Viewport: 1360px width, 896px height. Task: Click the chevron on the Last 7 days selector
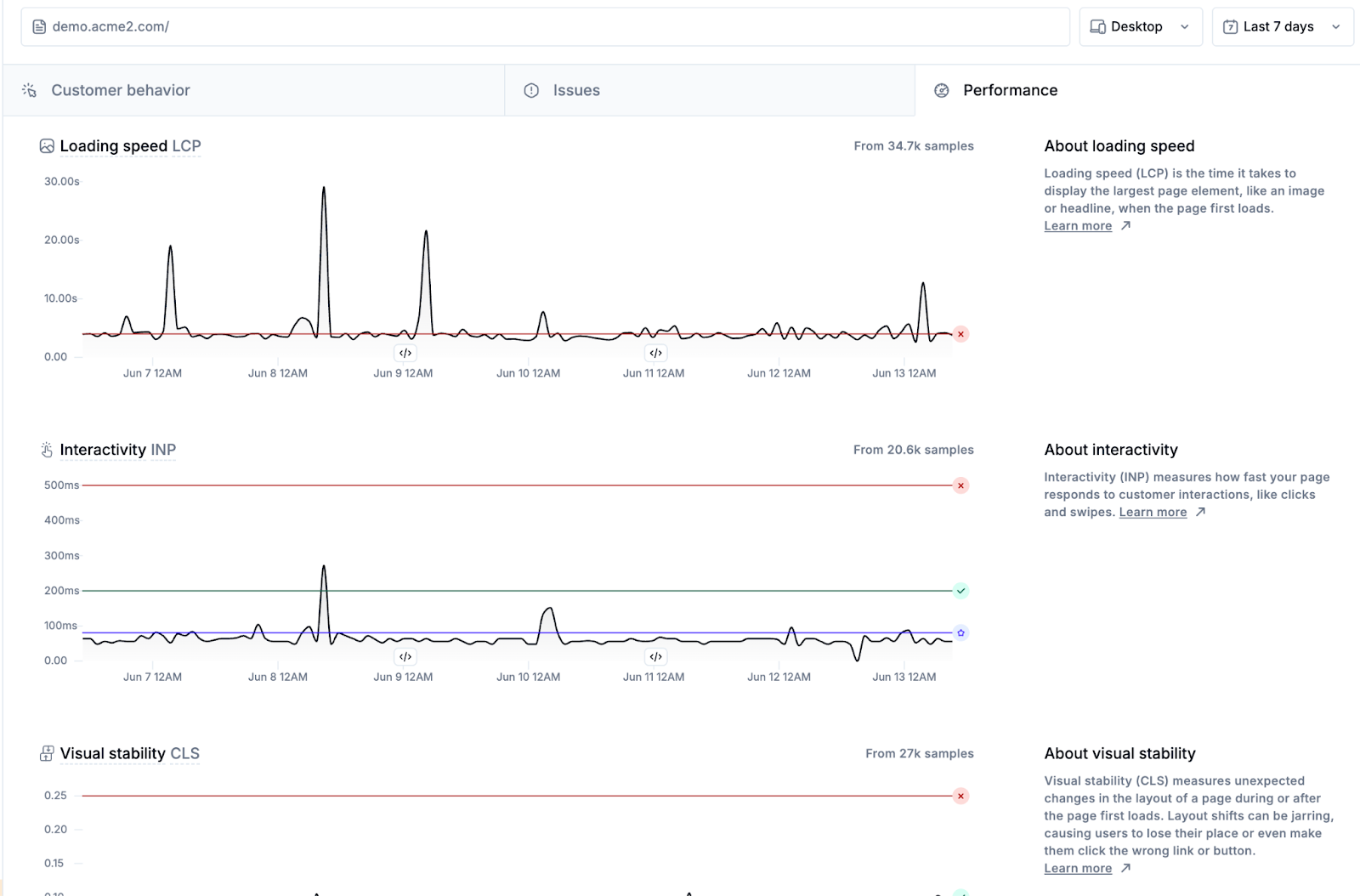pyautogui.click(x=1336, y=26)
